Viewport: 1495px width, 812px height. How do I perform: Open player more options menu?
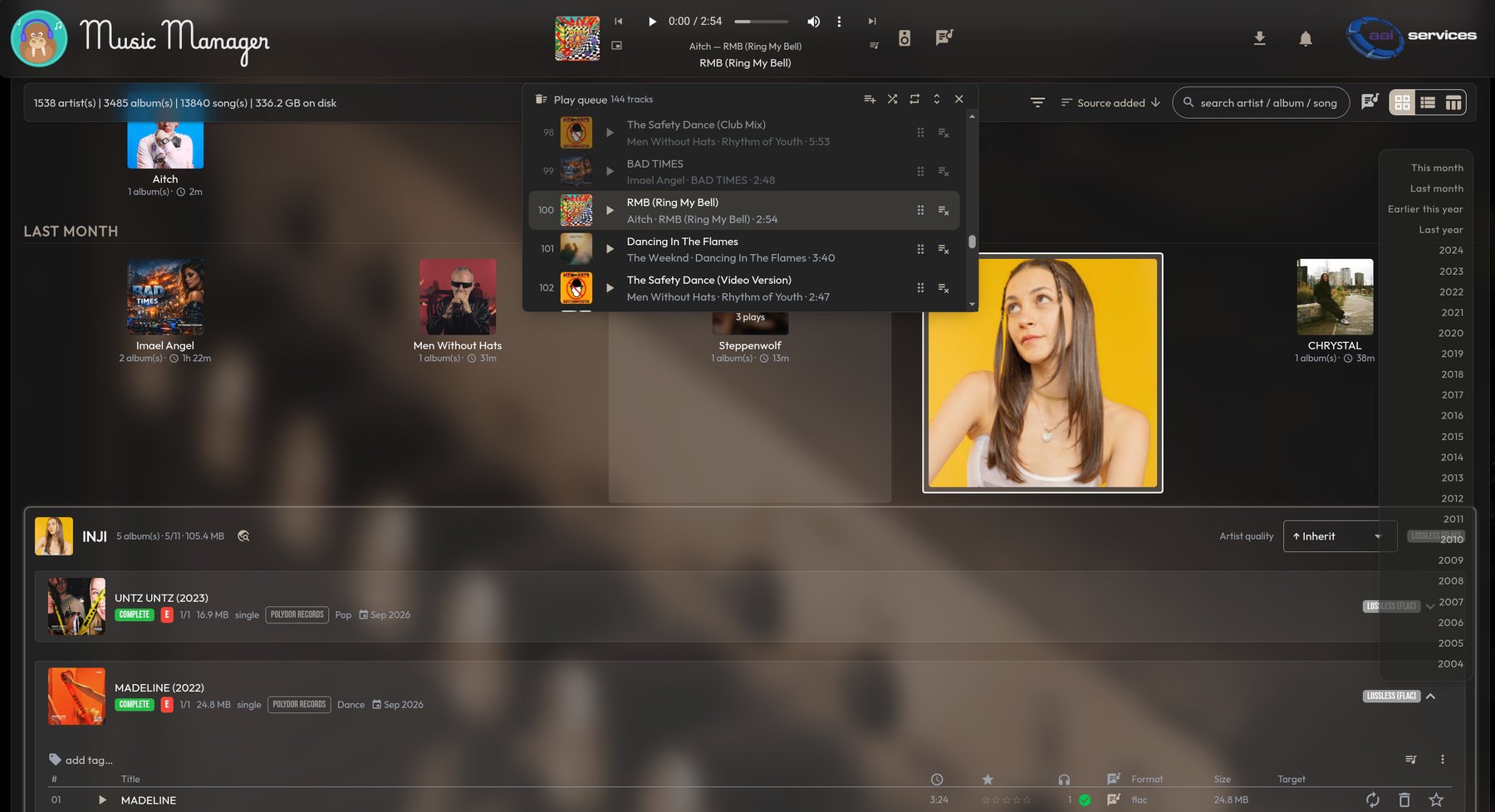coord(839,22)
